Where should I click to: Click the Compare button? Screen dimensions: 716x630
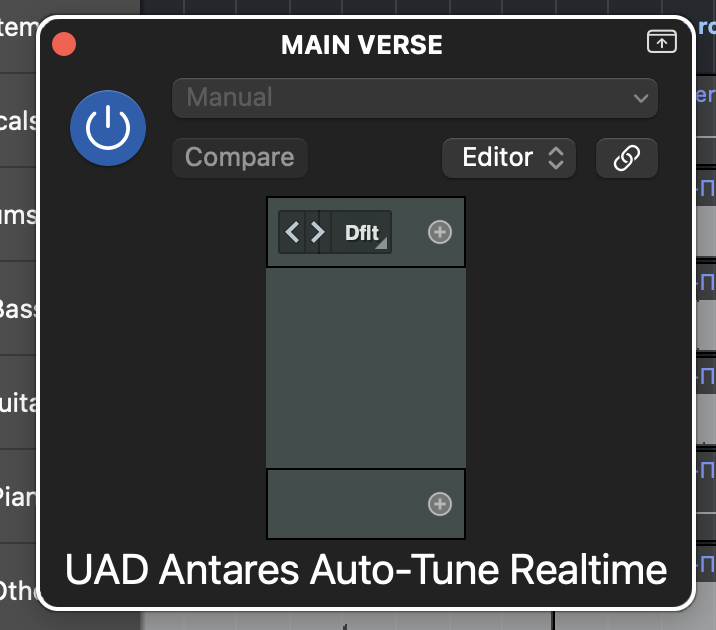[x=240, y=158]
